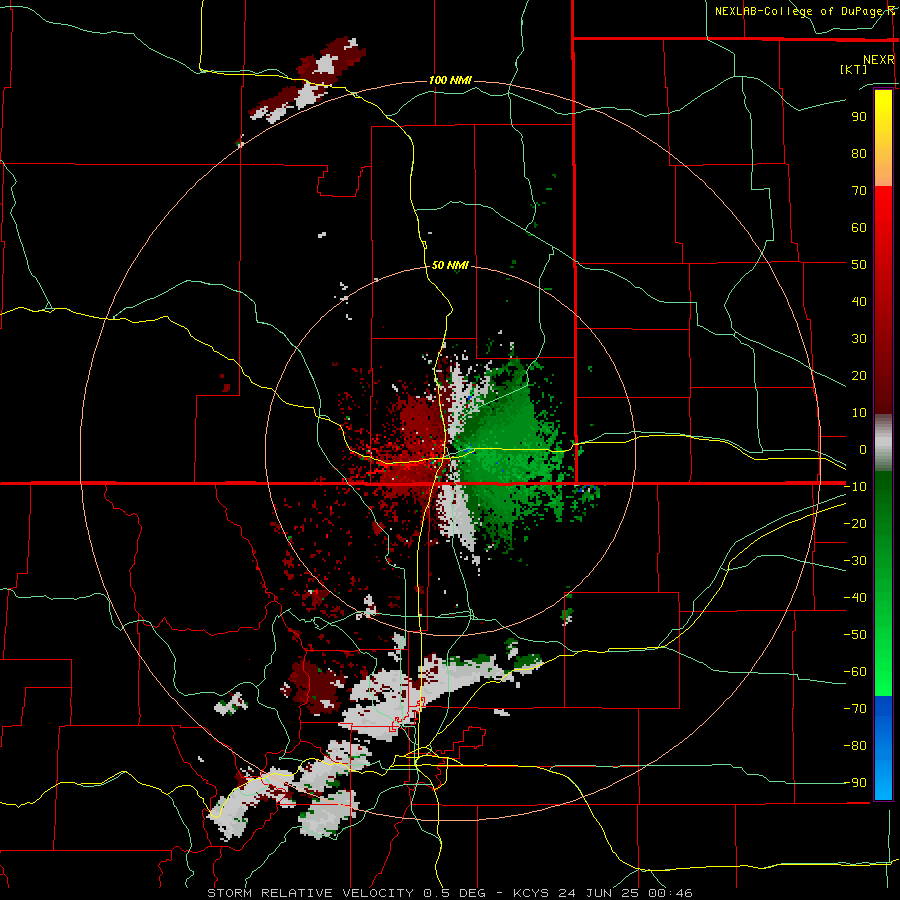Select the -70 value on velocity scale
The image size is (900, 900).
point(855,709)
